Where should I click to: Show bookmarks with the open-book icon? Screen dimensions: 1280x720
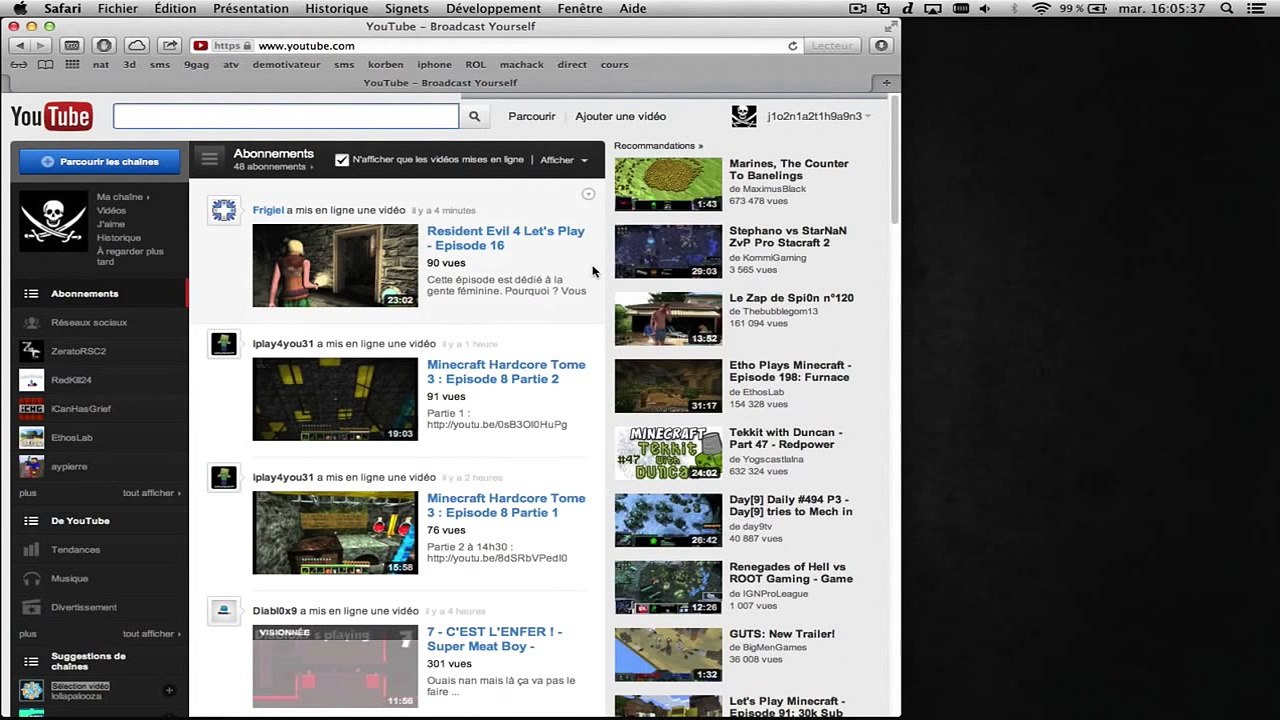point(45,65)
